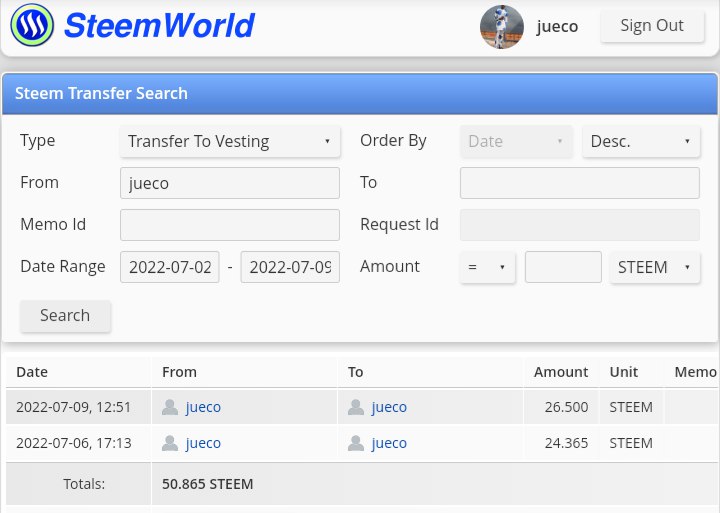Viewport: 720px width, 513px height.
Task: Click the From column header
Action: coord(180,372)
